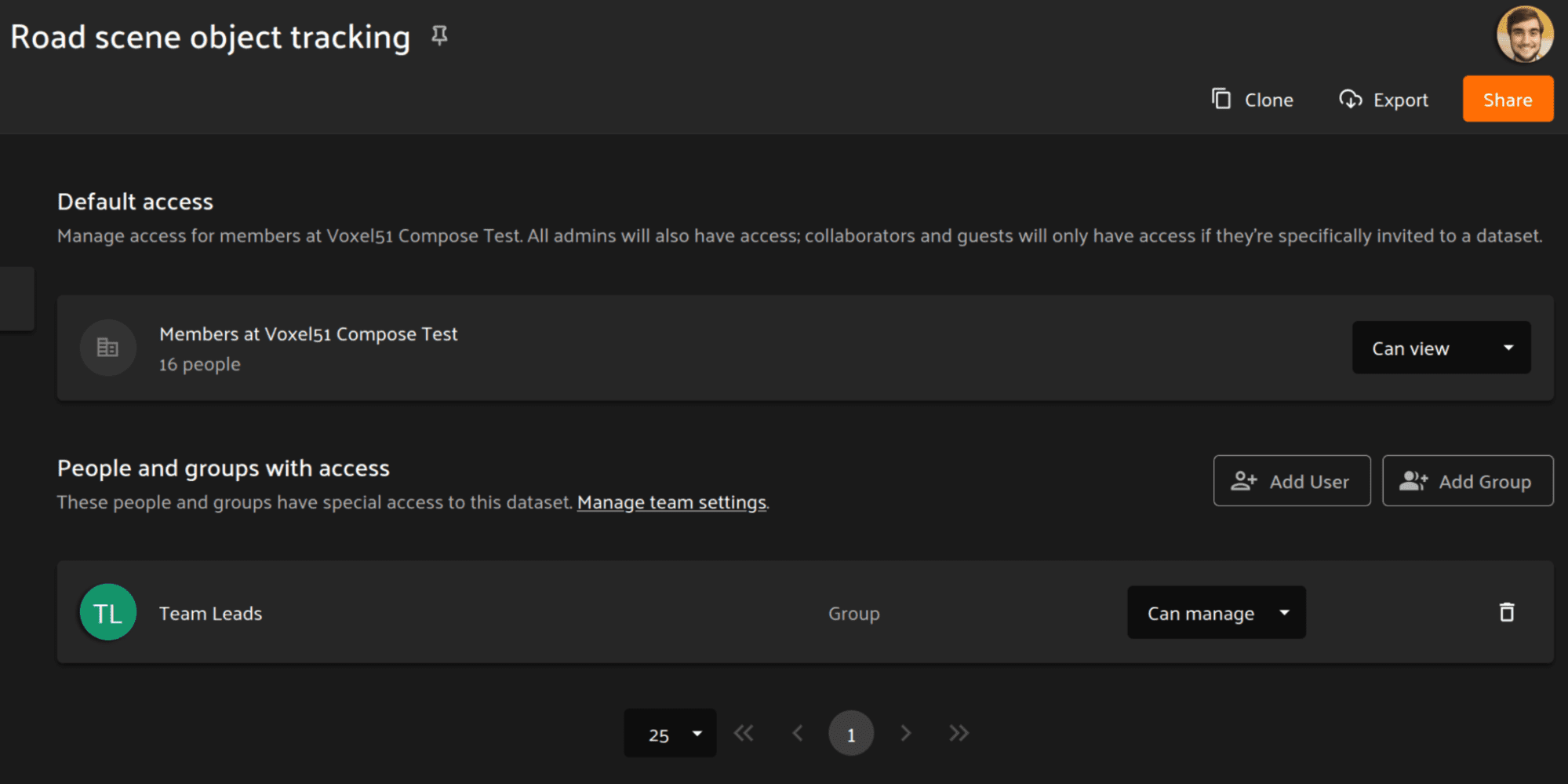1568x784 pixels.
Task: Click the 16 people count text
Action: pos(200,365)
